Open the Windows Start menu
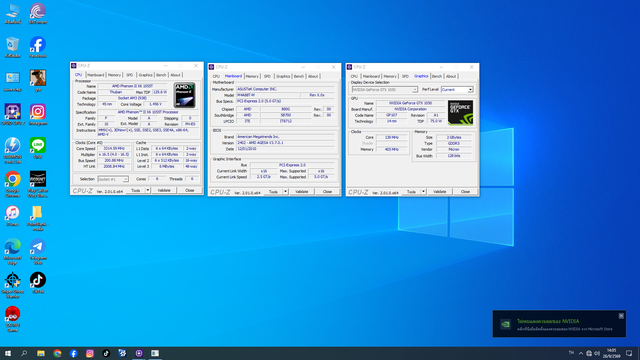Image resolution: width=640 pixels, height=360 pixels. [8, 353]
